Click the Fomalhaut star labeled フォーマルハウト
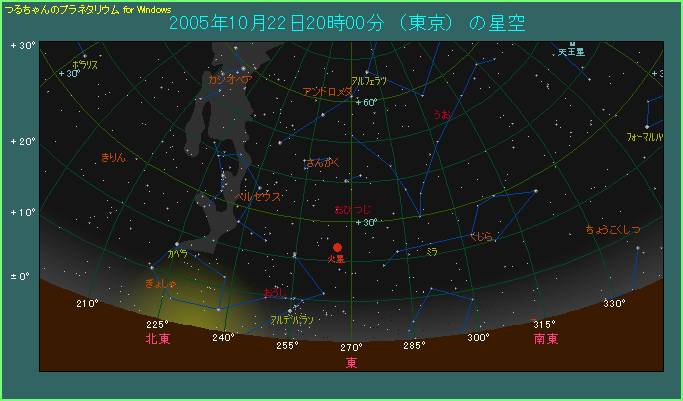Screen dimensions: 683x401 648,124
